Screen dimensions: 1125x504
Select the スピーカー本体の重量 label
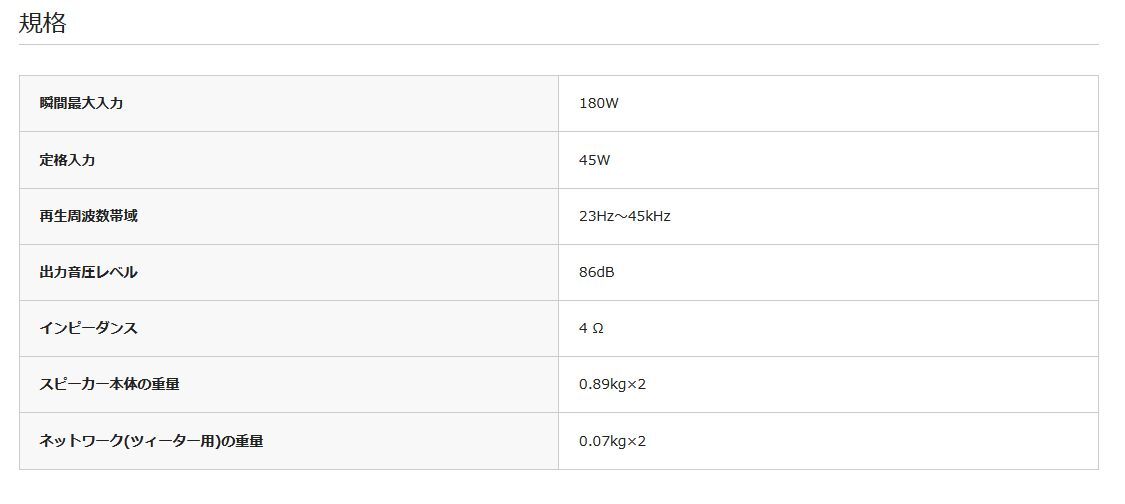(x=109, y=384)
